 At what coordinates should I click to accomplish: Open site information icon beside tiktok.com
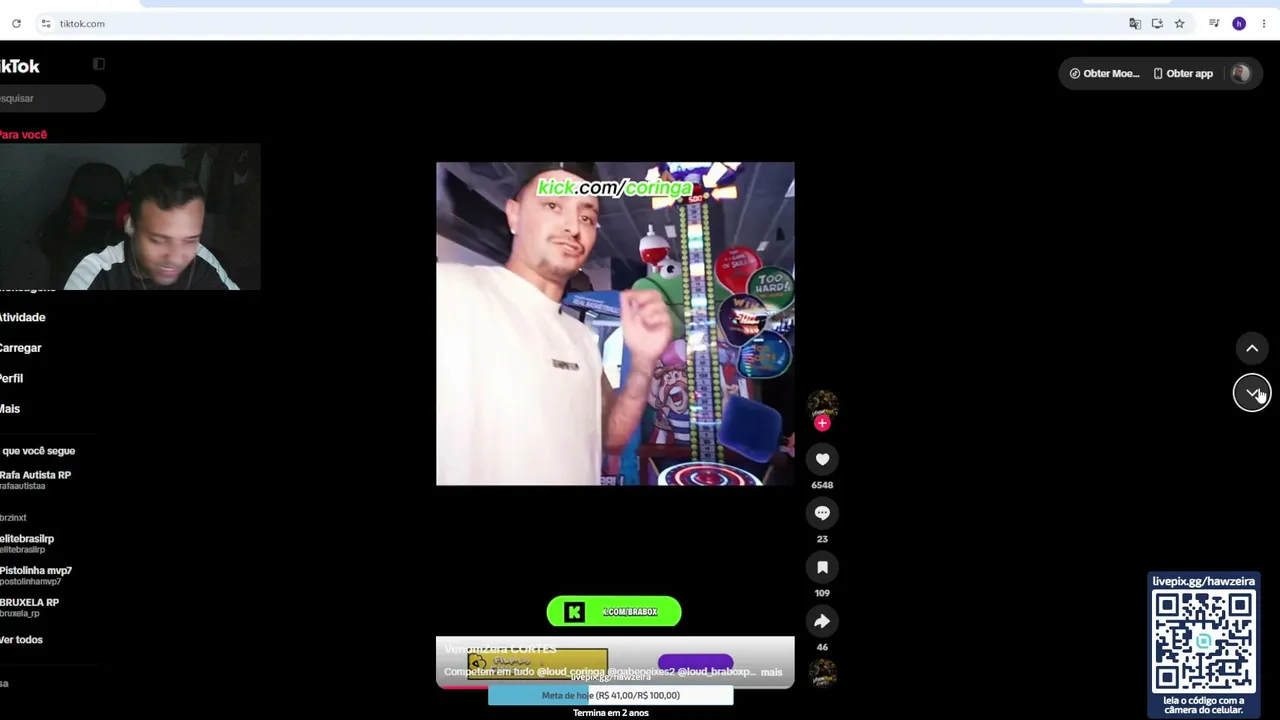point(45,23)
